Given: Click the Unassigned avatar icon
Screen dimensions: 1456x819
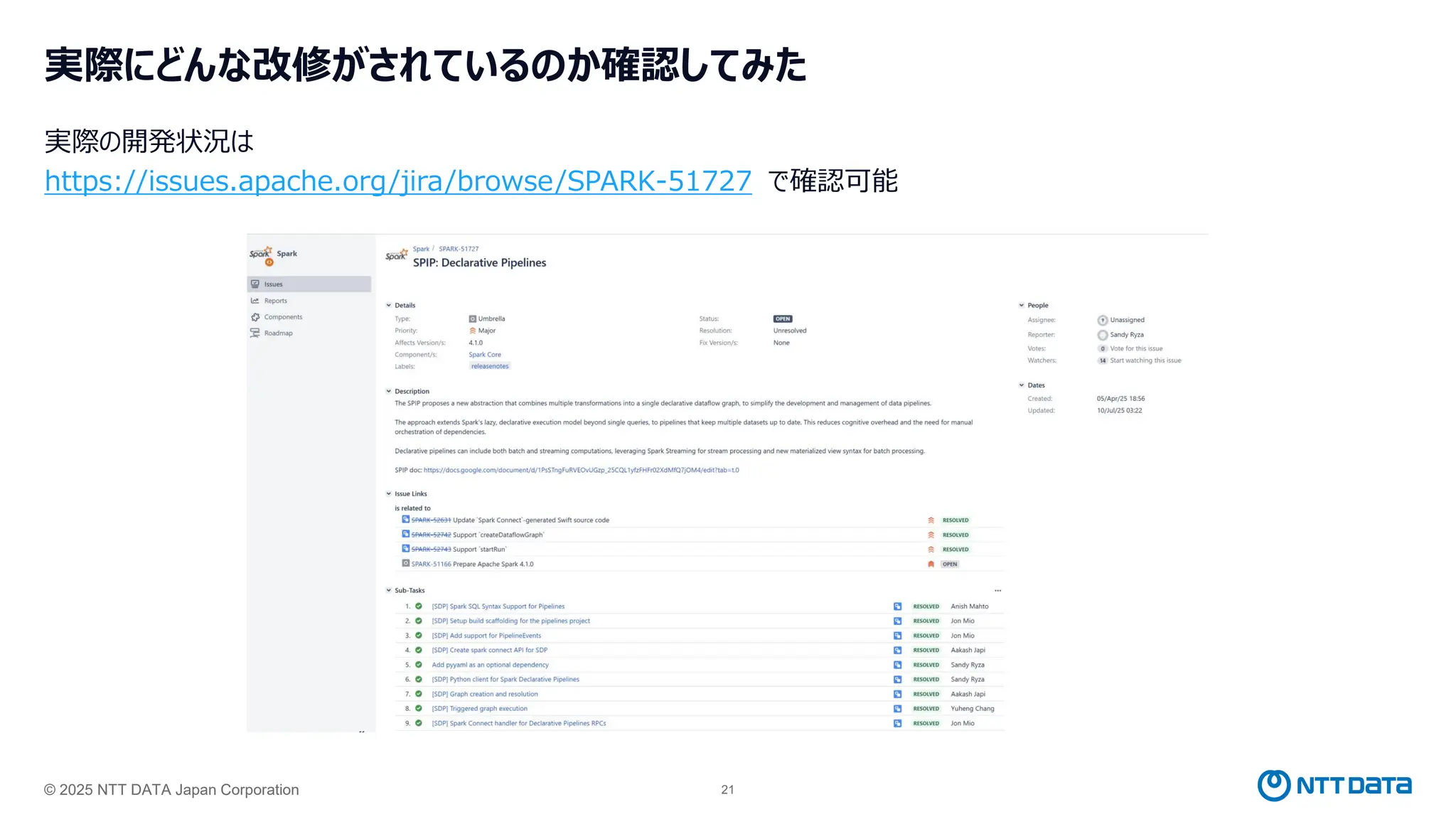Looking at the screenshot, I should (1103, 320).
